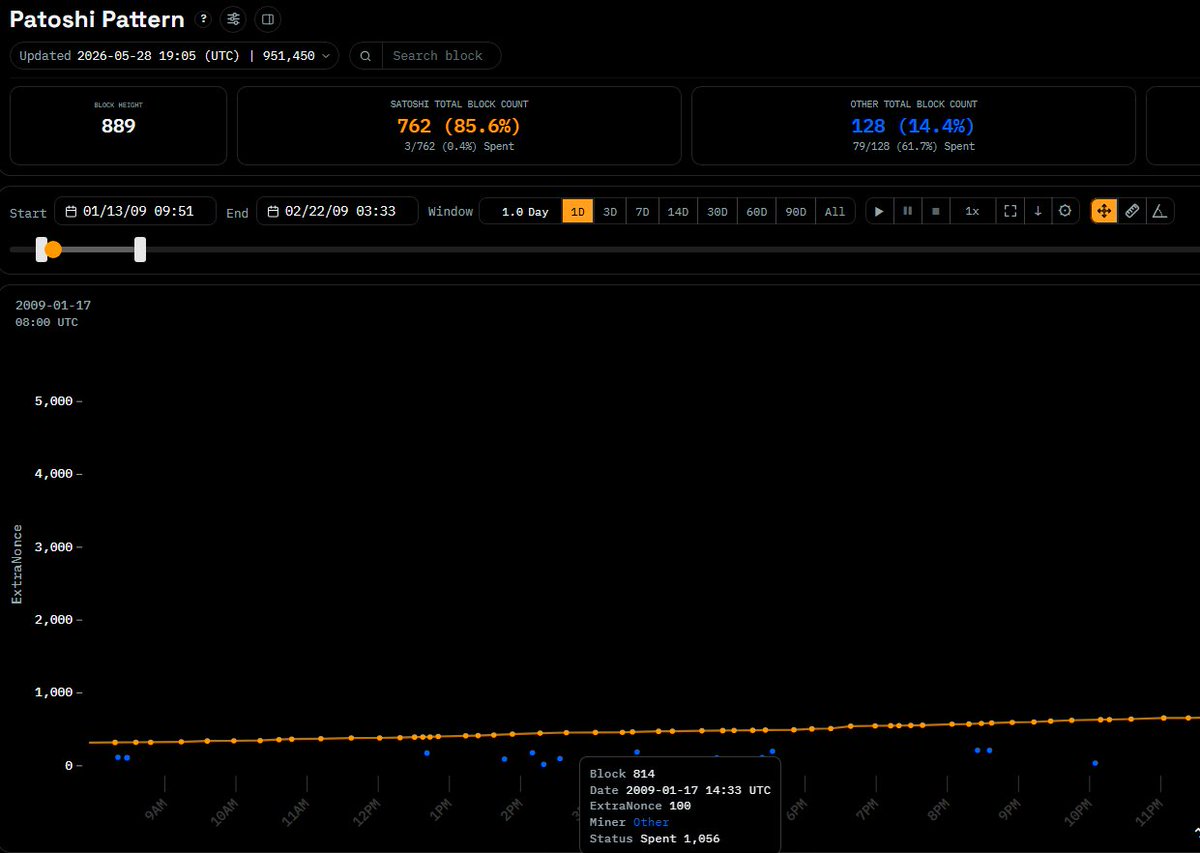
Task: Click the tooltip Status Spent 1,056 text
Action: click(655, 838)
